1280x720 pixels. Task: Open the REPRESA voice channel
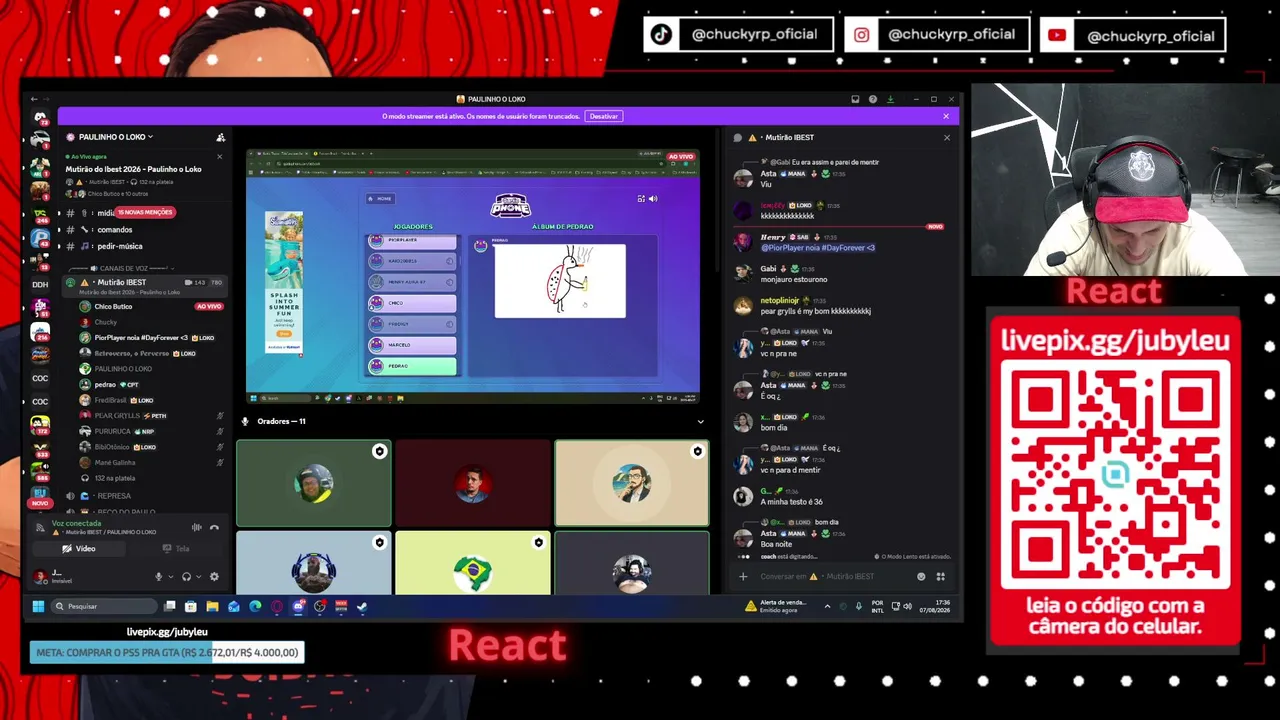click(114, 496)
